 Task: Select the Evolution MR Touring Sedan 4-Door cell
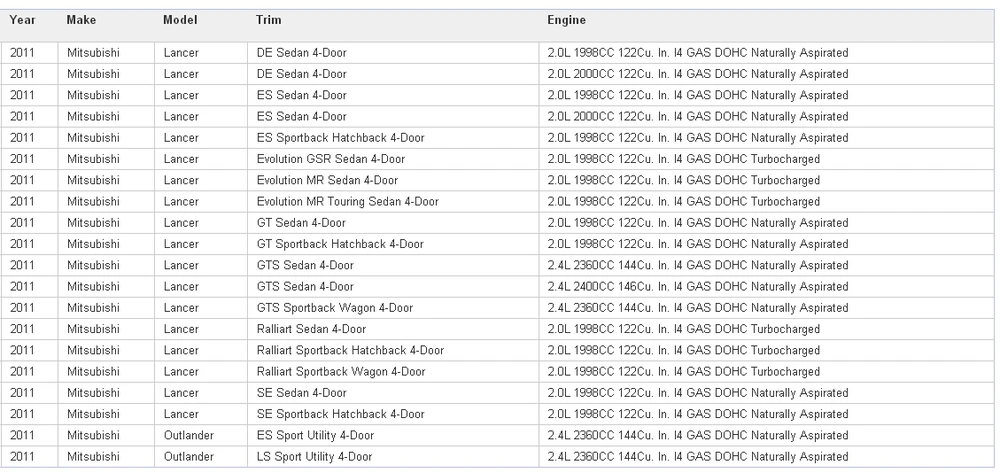point(393,202)
